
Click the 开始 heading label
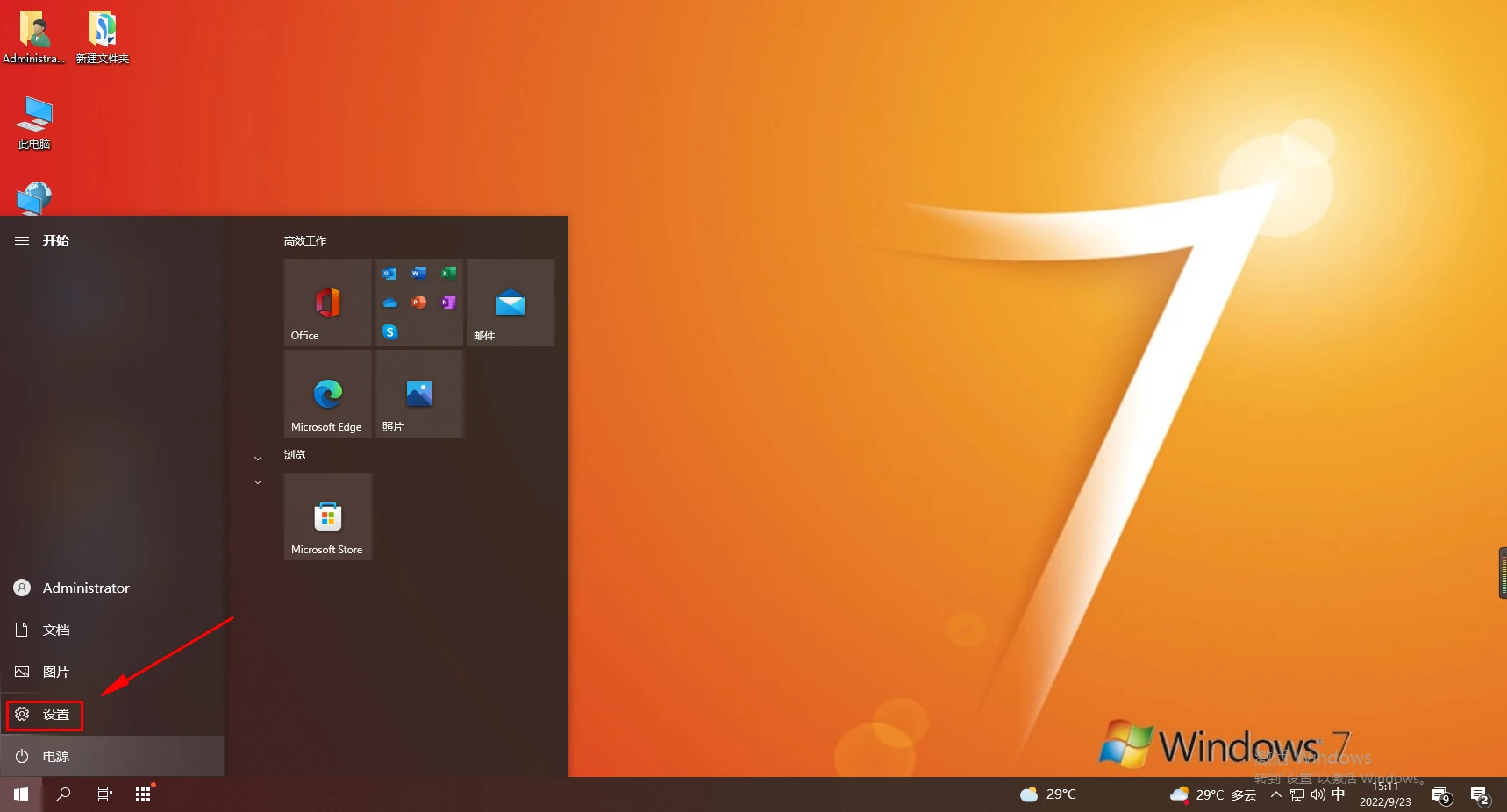[x=56, y=240]
